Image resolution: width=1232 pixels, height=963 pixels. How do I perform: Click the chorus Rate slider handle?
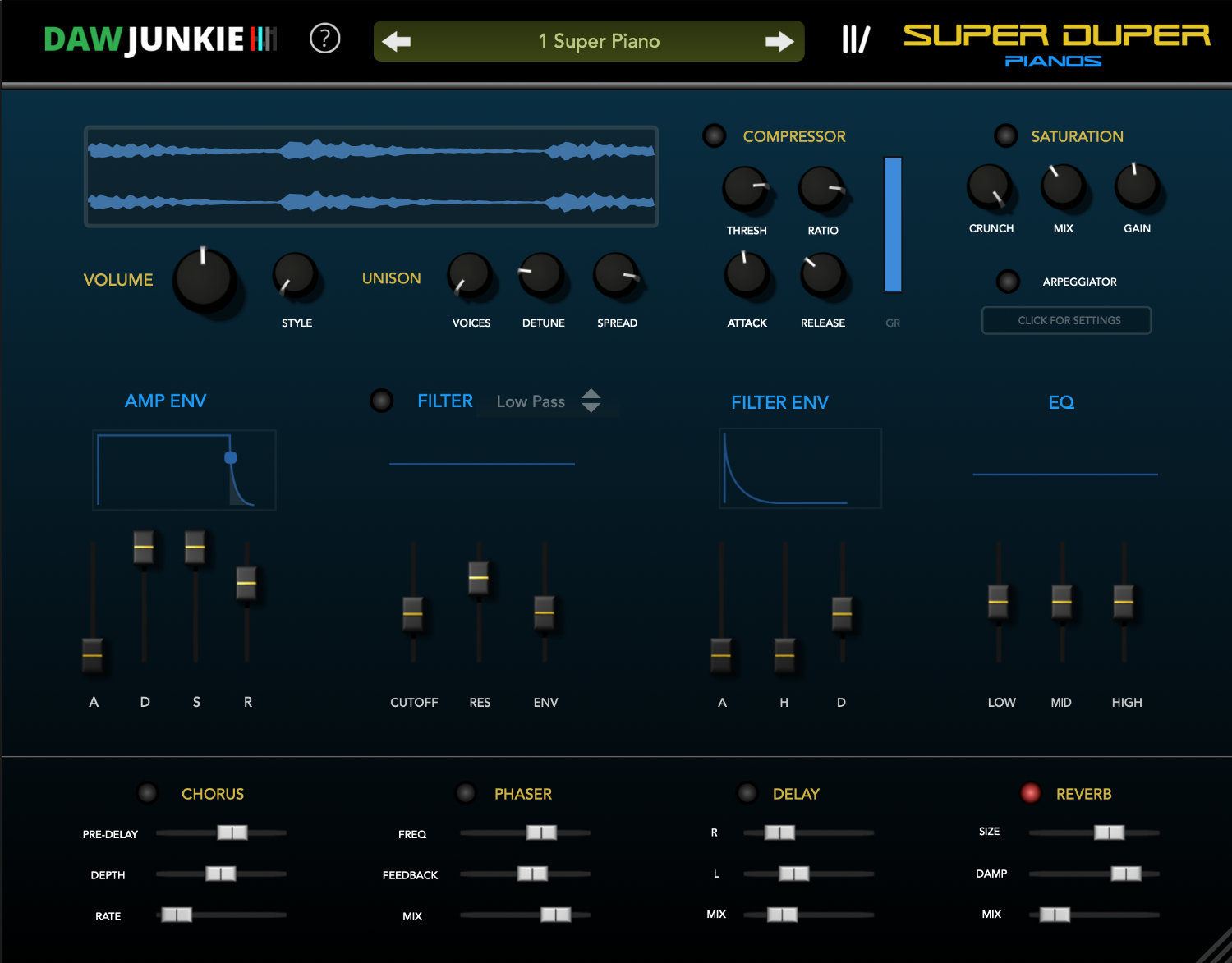click(177, 915)
